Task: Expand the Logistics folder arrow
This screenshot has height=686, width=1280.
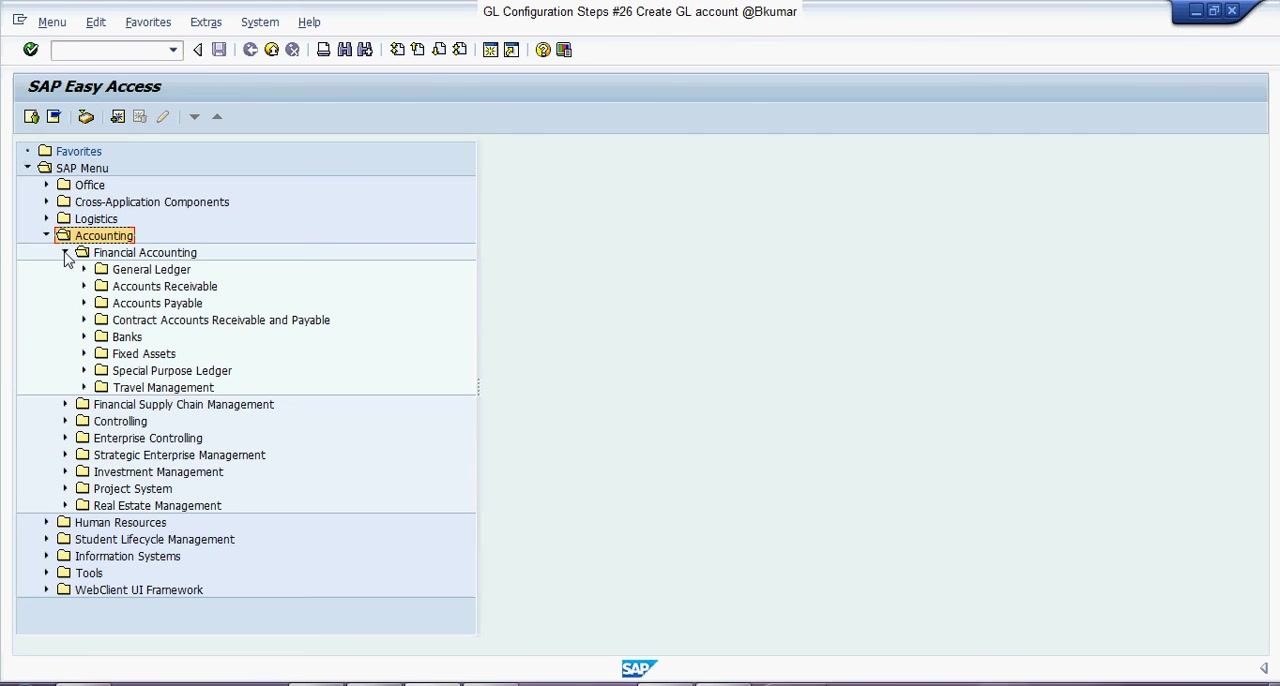Action: pyautogui.click(x=46, y=219)
